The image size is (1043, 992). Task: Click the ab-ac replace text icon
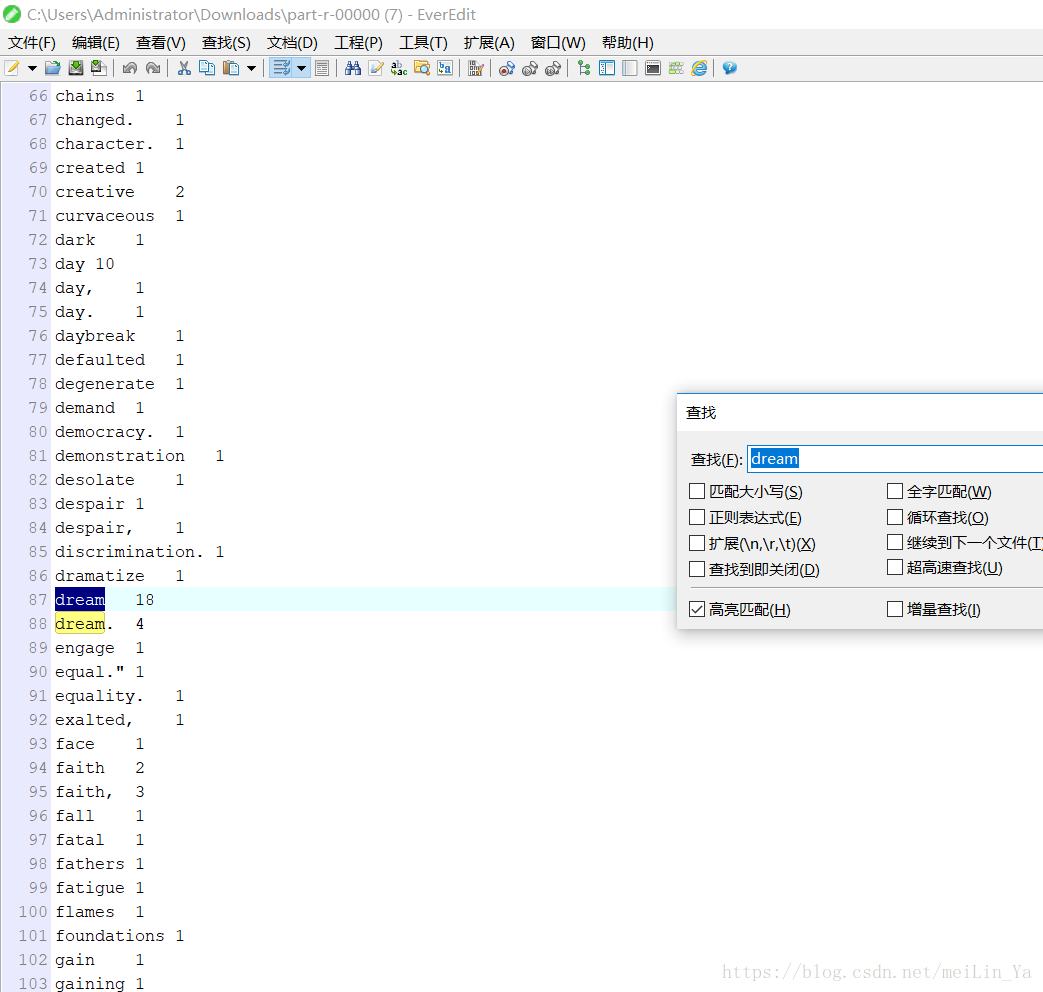[x=398, y=68]
